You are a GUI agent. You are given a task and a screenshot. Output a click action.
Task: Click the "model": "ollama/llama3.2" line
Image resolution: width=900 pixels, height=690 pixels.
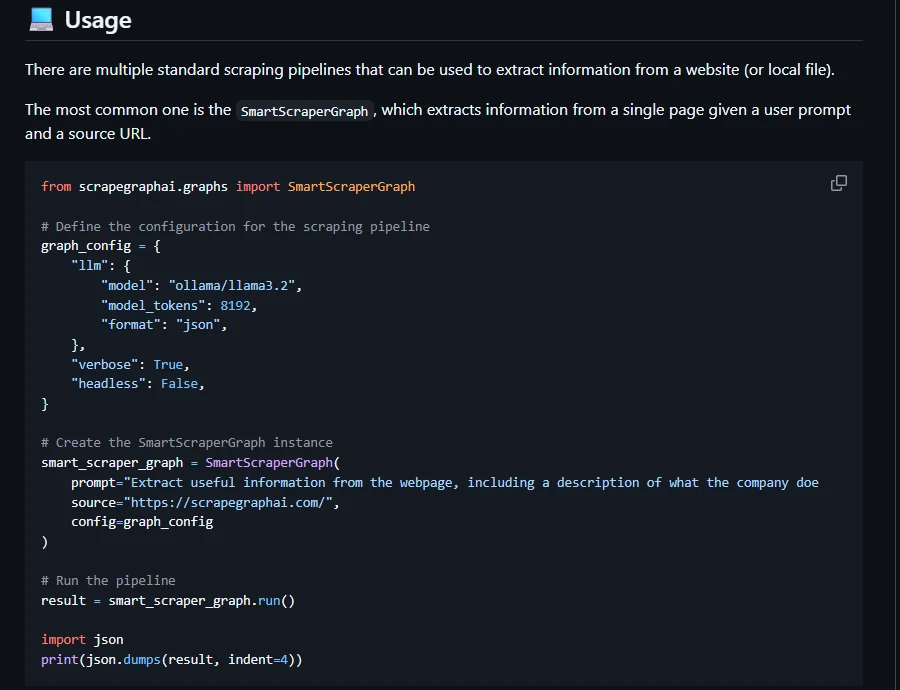coord(201,285)
